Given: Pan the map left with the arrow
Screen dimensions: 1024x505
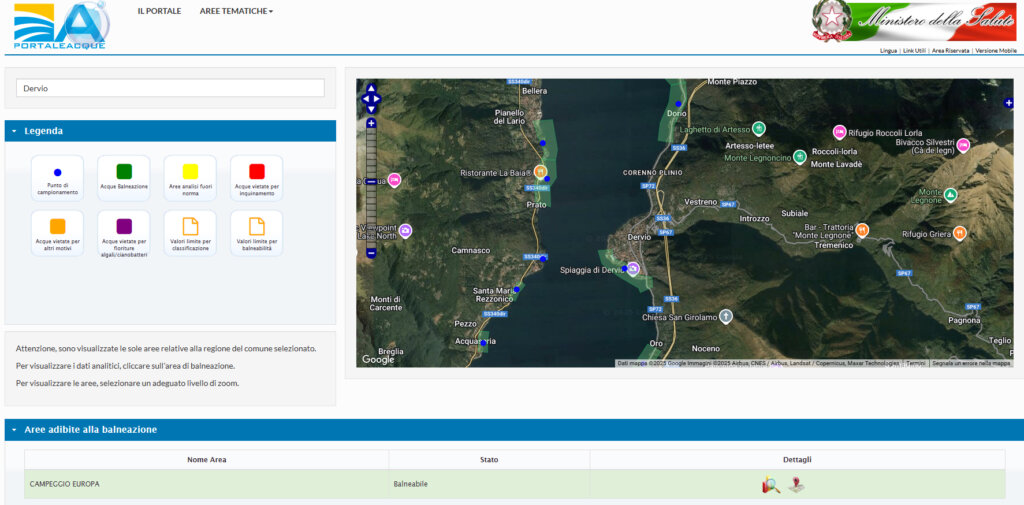Looking at the screenshot, I should click(366, 99).
